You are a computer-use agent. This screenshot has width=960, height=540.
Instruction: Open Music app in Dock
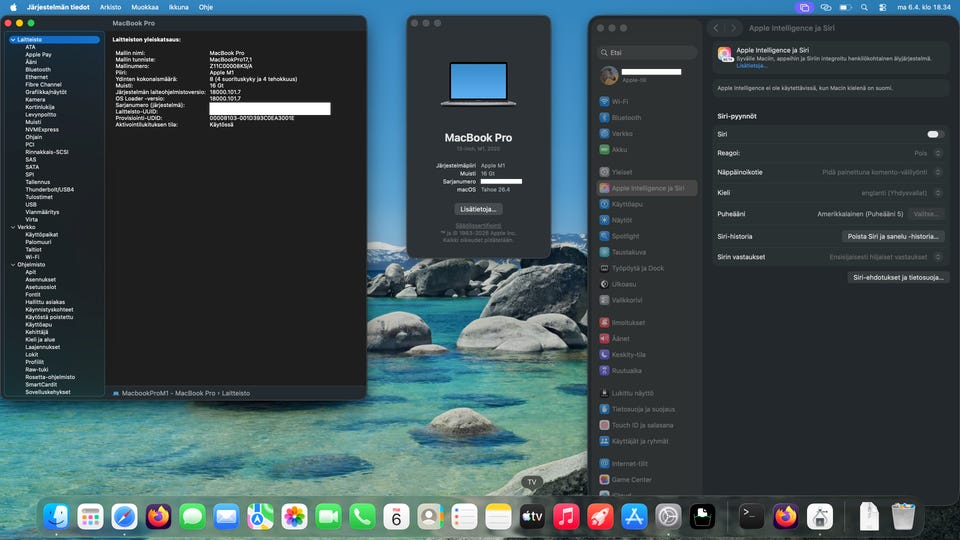[x=566, y=517]
